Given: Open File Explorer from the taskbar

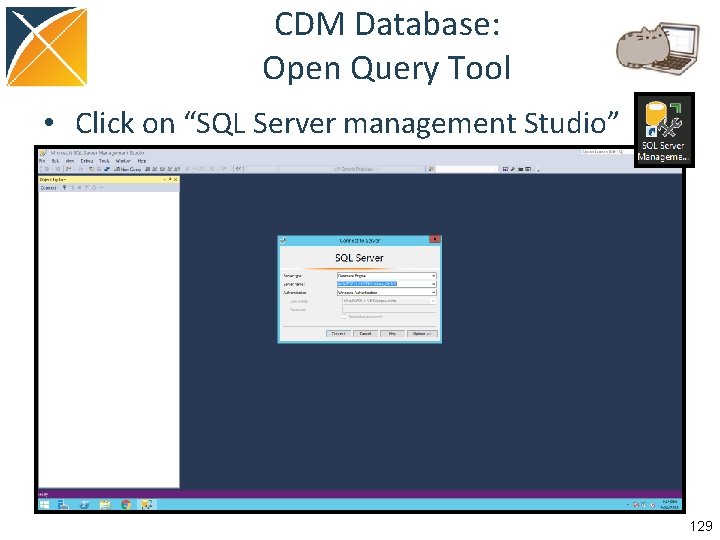Looking at the screenshot, I should pos(105,505).
